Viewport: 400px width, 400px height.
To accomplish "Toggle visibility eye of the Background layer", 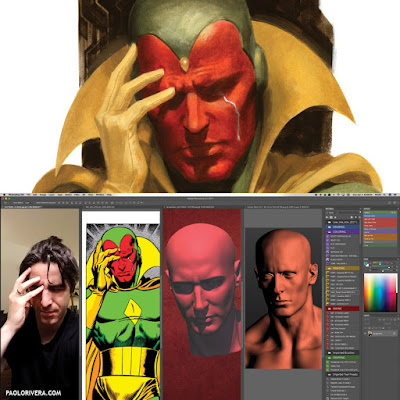I will tap(365, 333).
